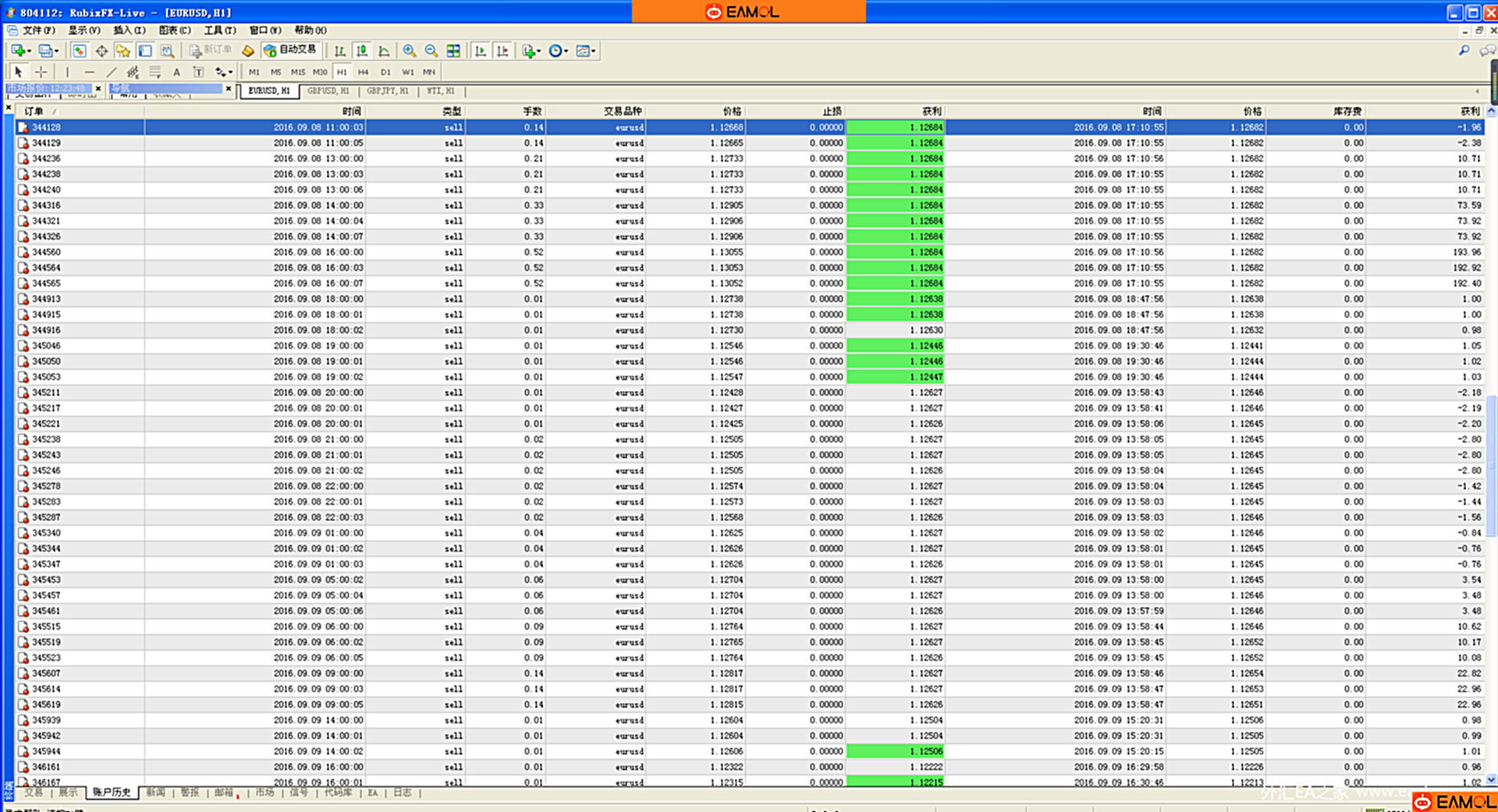Screen dimensions: 1498x812
Task: Toggle the 自动交易 auto trading button
Action: [x=290, y=50]
